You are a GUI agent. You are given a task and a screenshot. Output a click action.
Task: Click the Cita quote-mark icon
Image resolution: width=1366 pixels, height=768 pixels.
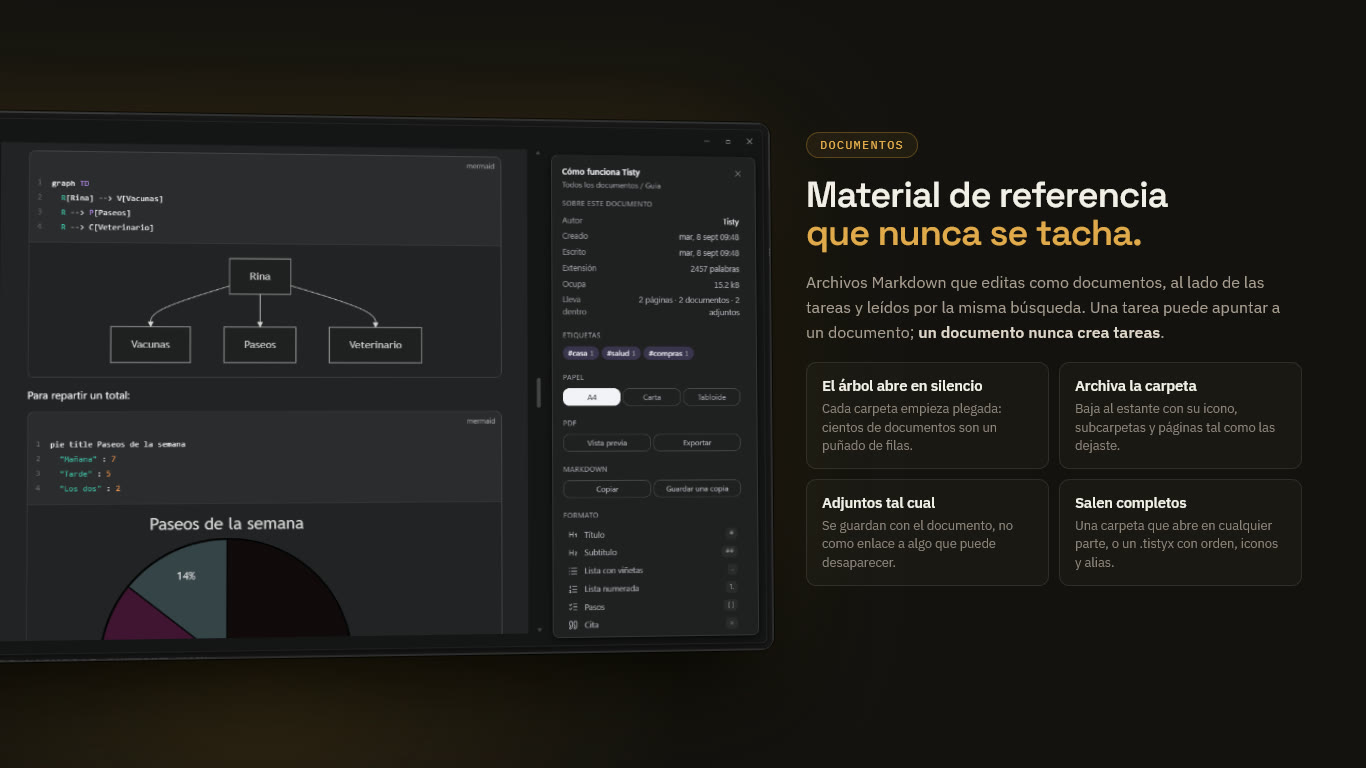point(573,625)
